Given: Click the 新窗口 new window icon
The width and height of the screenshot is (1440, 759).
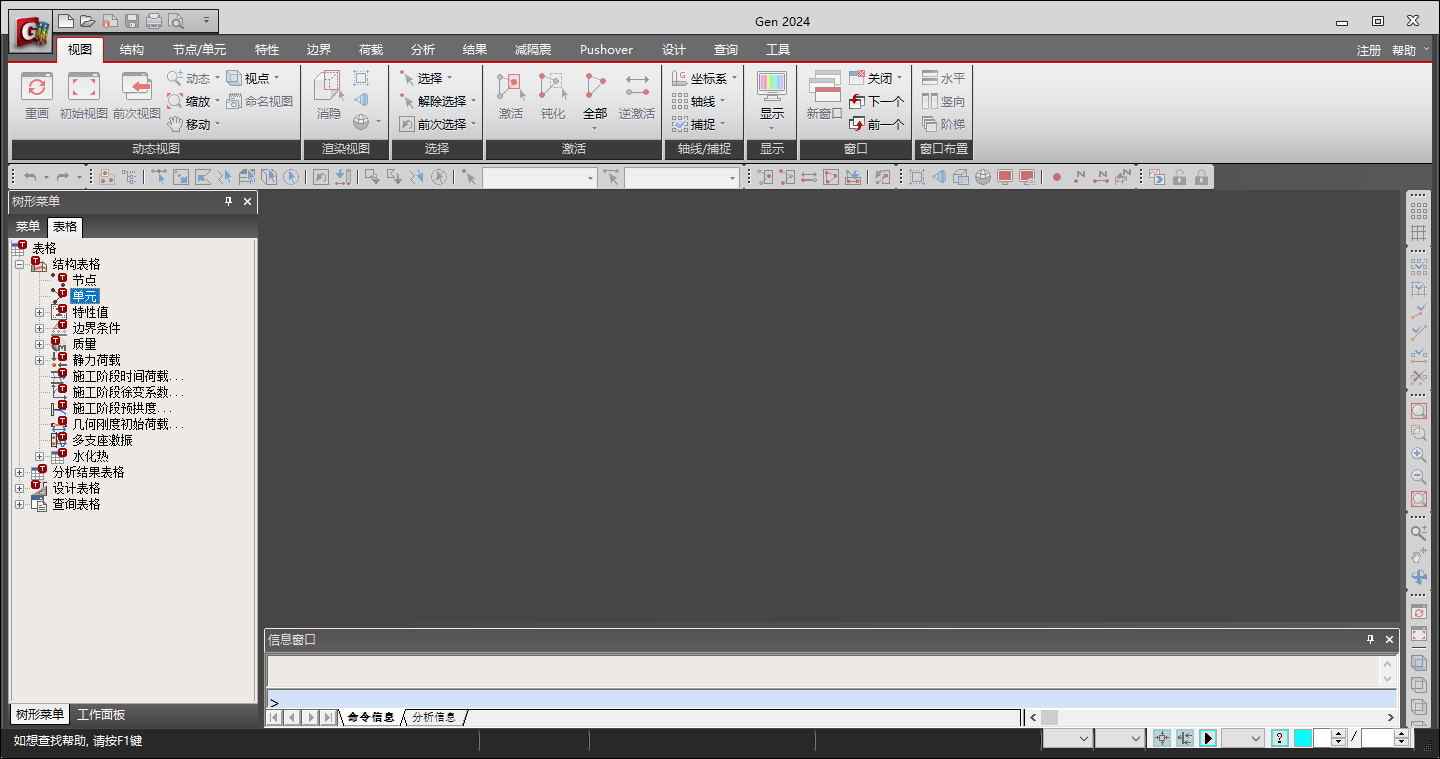Looking at the screenshot, I should [x=825, y=87].
